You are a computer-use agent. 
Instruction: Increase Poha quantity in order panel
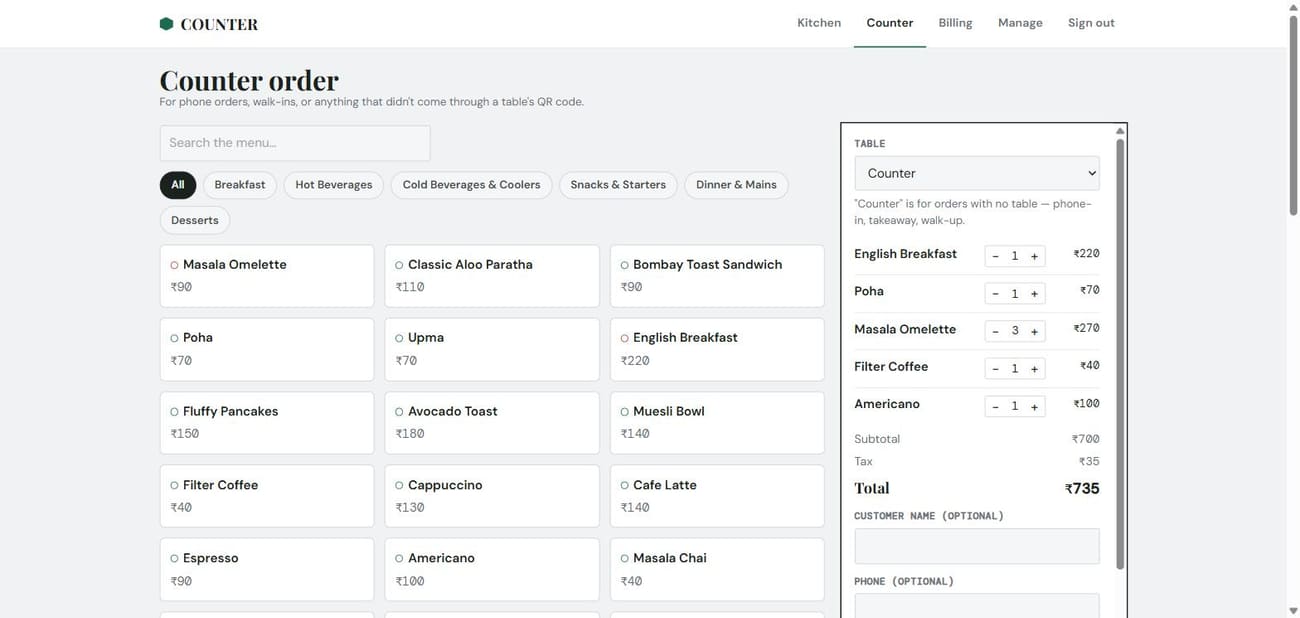tap(1034, 294)
